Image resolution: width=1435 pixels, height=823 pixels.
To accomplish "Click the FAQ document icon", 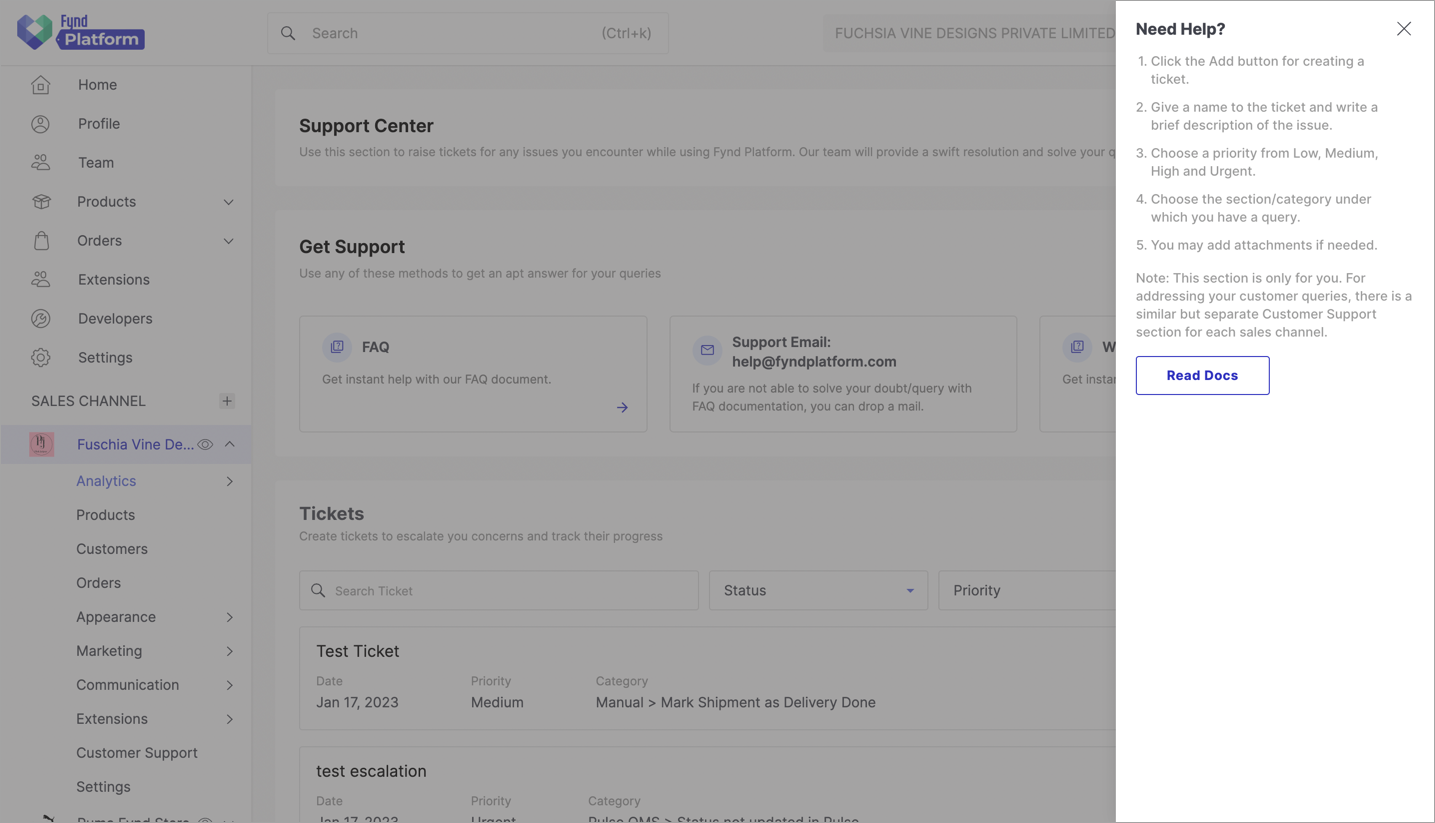I will click(337, 347).
